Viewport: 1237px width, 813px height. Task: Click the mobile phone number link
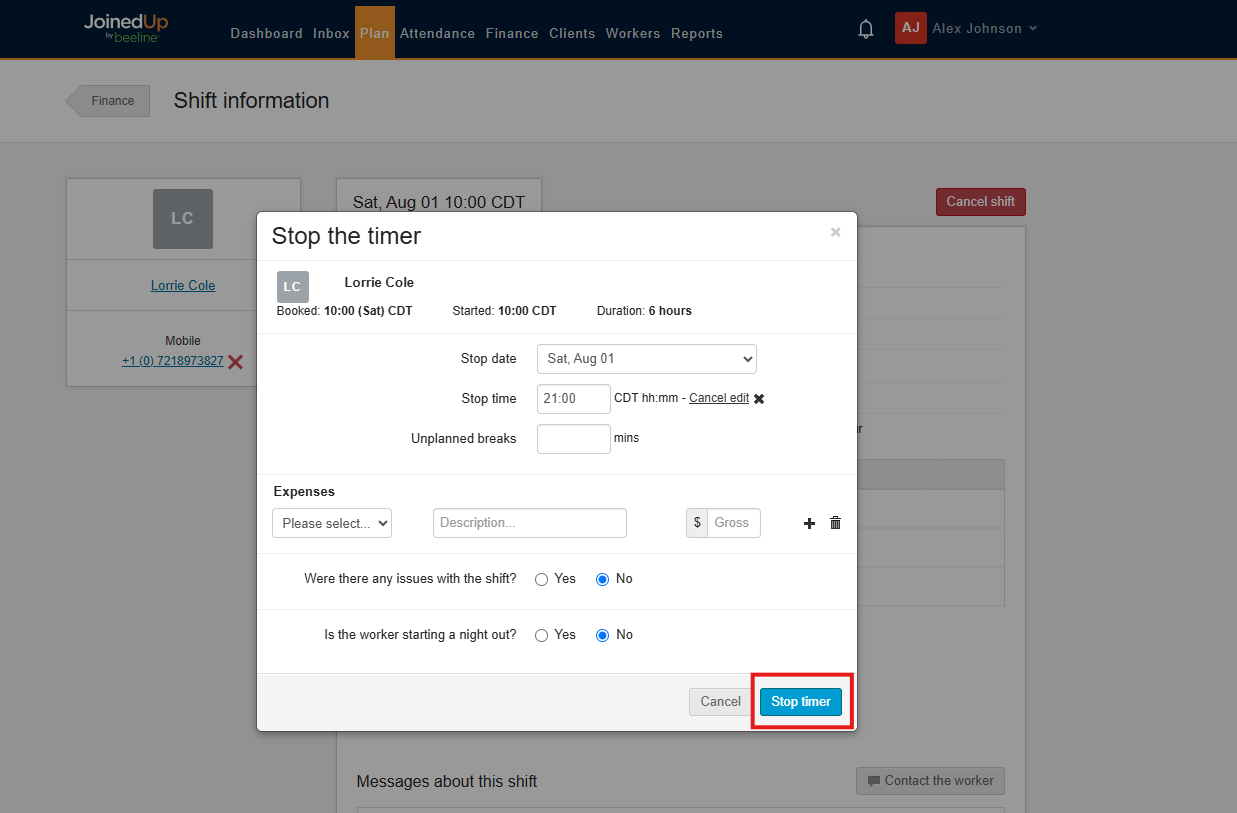(173, 361)
